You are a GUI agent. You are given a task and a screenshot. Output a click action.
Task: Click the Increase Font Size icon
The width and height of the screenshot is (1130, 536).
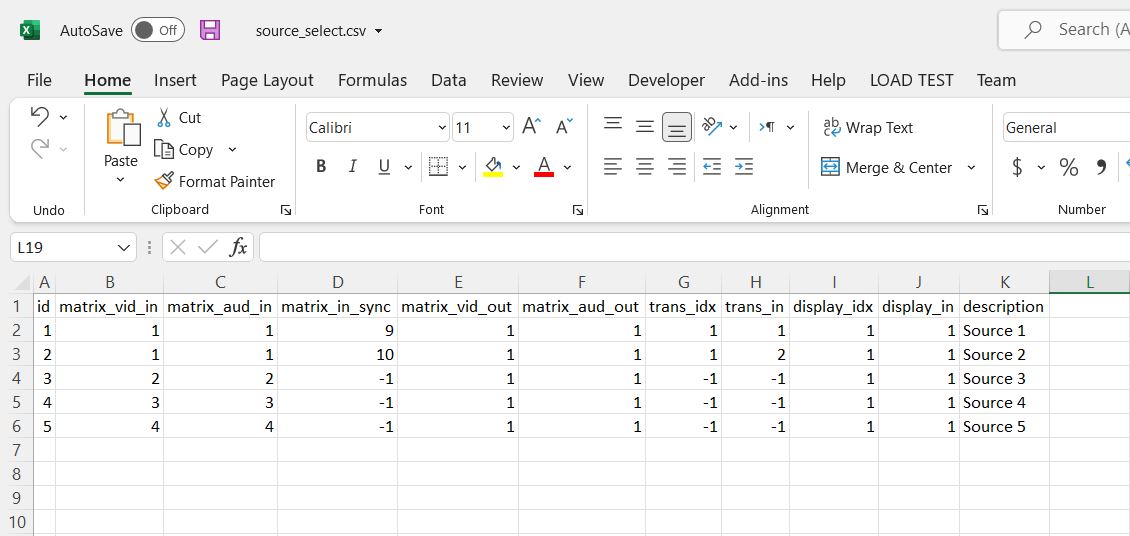coord(531,127)
